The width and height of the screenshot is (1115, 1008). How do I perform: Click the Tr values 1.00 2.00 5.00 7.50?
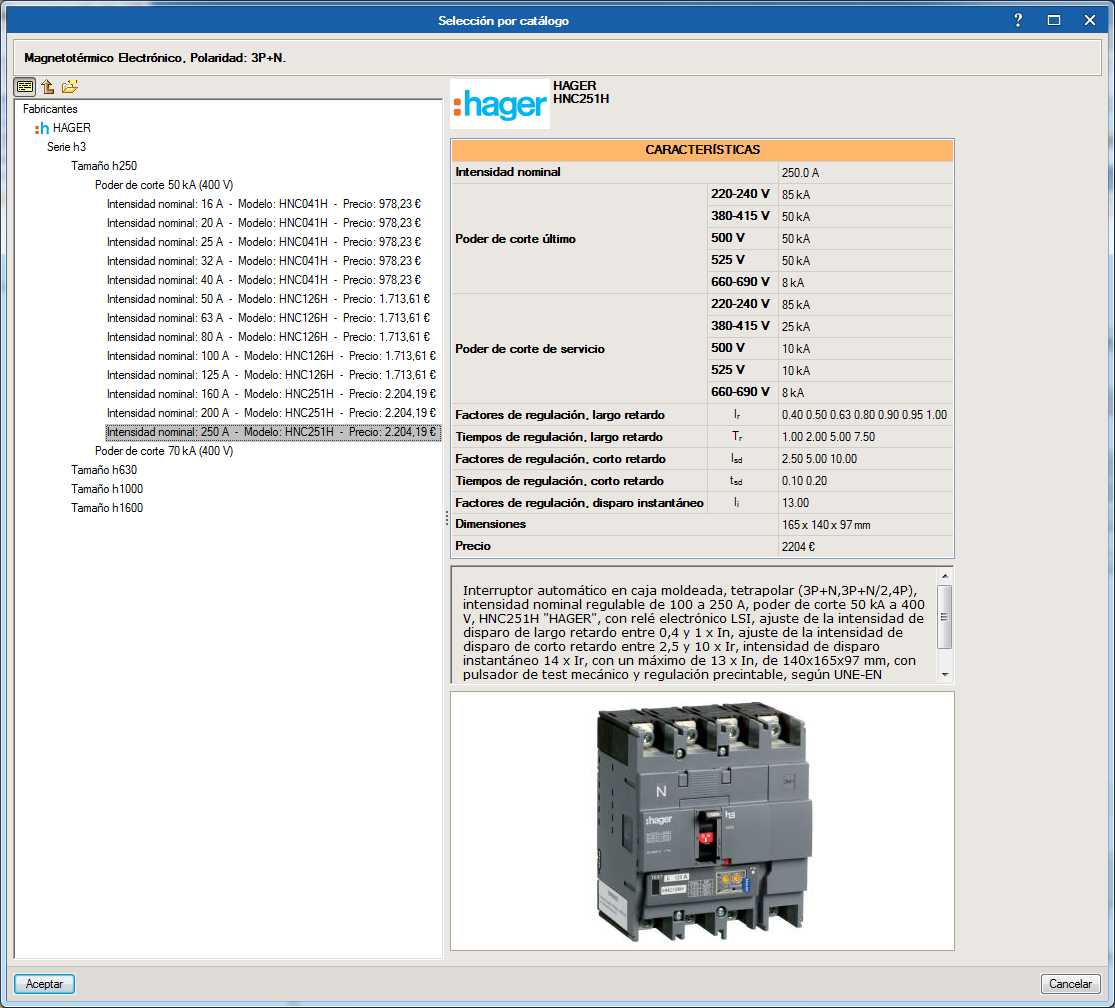coord(828,436)
